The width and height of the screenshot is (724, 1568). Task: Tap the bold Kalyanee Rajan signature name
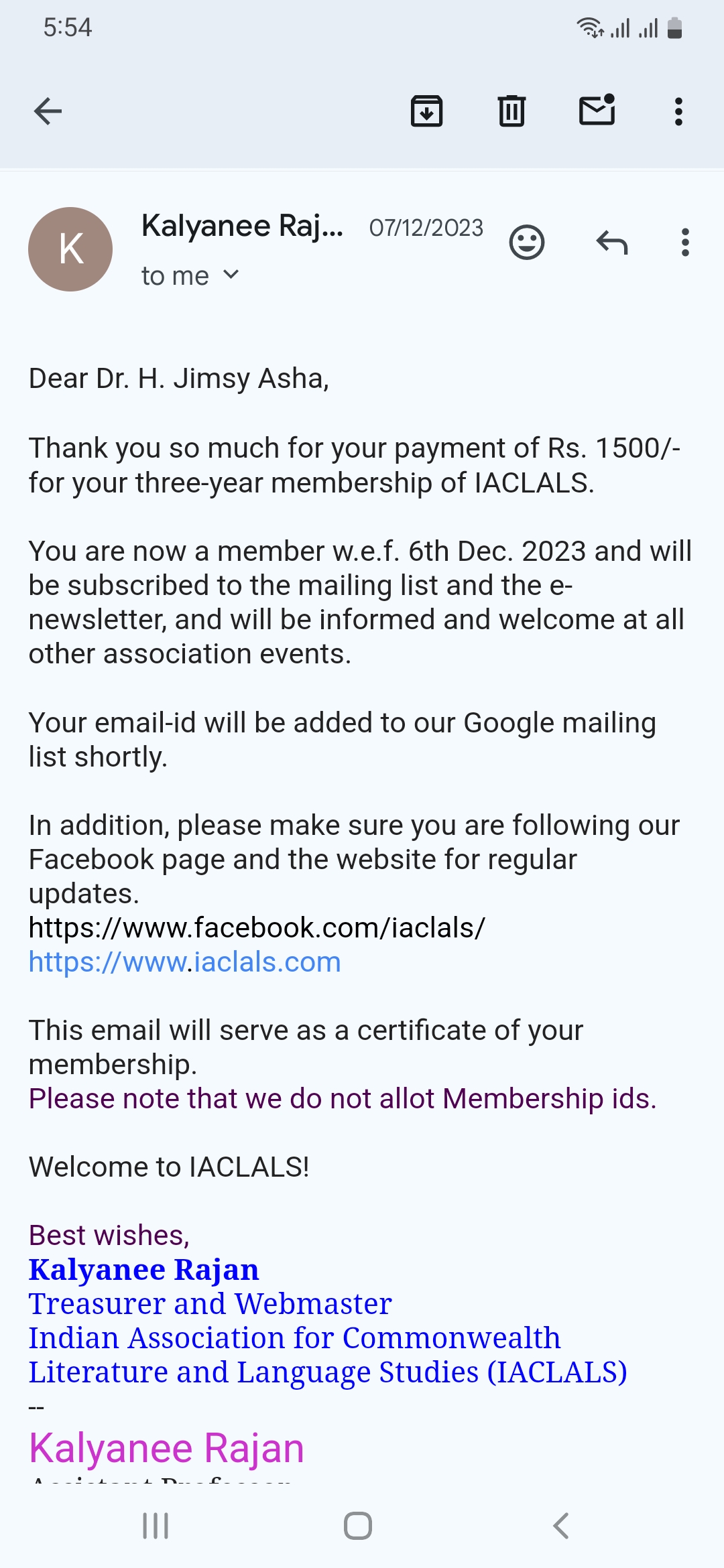(x=143, y=1270)
